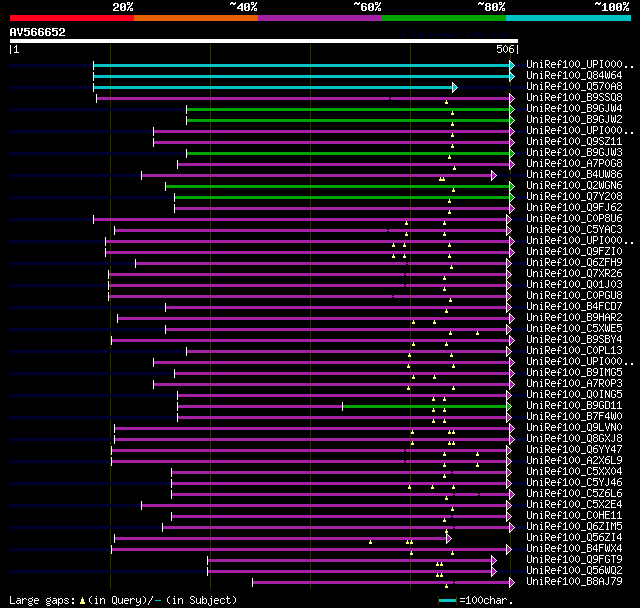Click the purple arrowhead ending row Q56ZI4
The height and width of the screenshot is (608, 640).
coord(449,539)
